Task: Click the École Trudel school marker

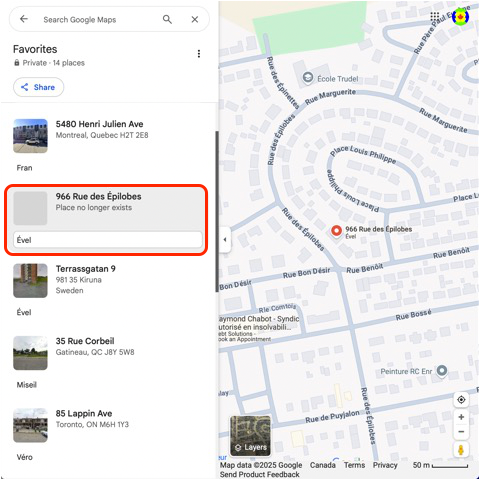Action: (x=307, y=78)
